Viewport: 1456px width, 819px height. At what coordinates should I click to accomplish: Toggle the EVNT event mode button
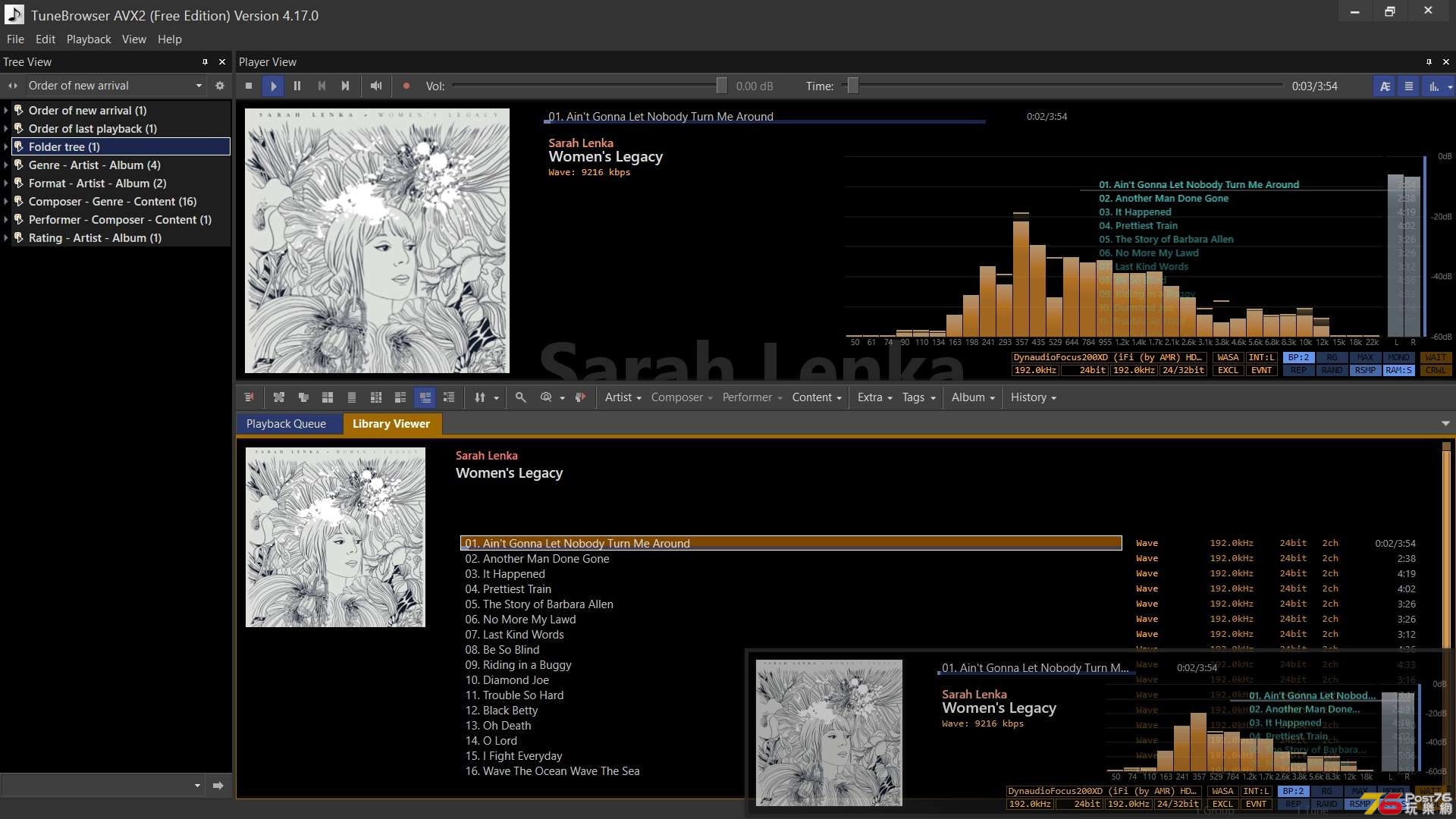(x=1261, y=370)
